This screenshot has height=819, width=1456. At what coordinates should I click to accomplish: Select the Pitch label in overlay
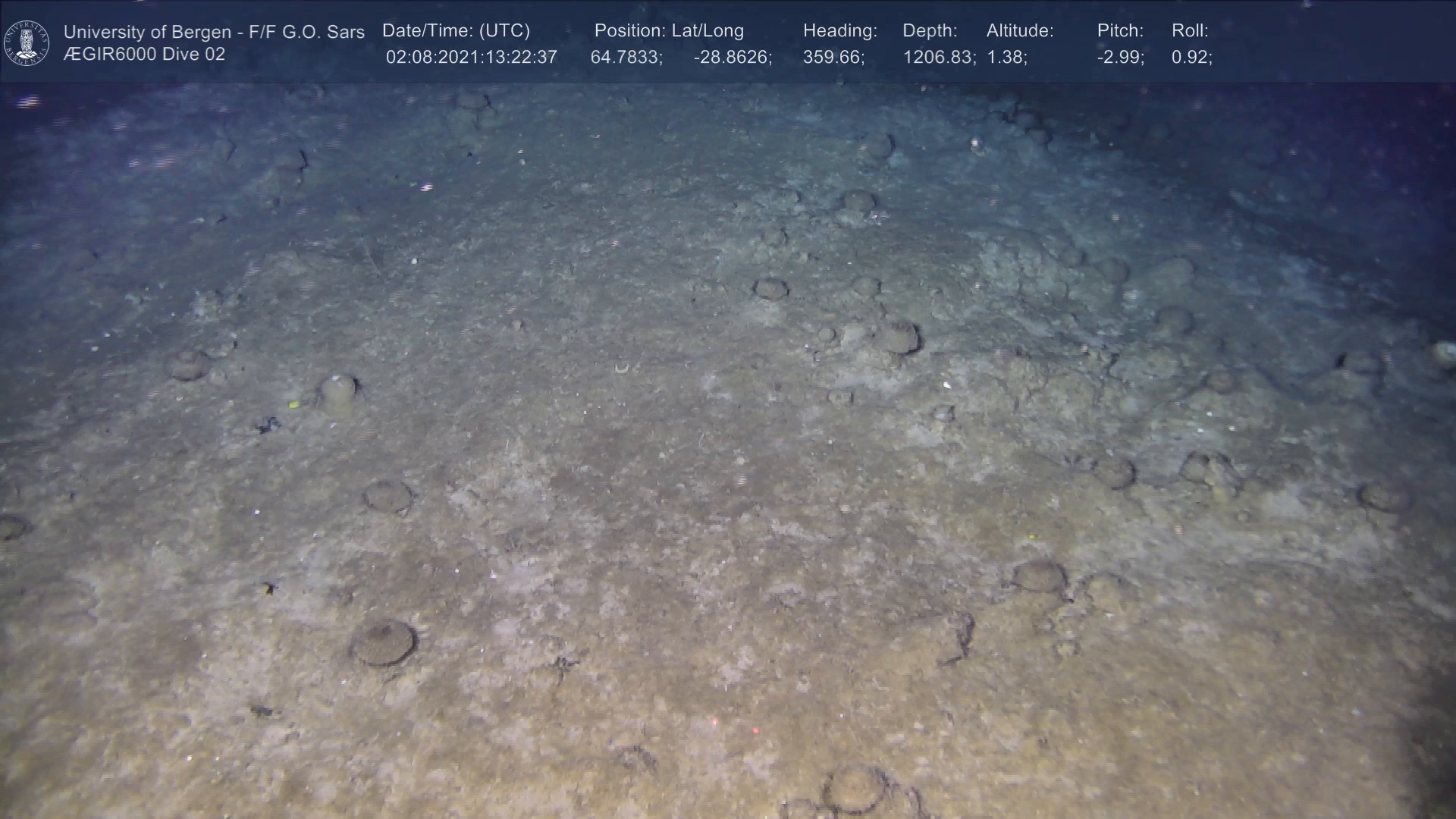pos(1119,31)
